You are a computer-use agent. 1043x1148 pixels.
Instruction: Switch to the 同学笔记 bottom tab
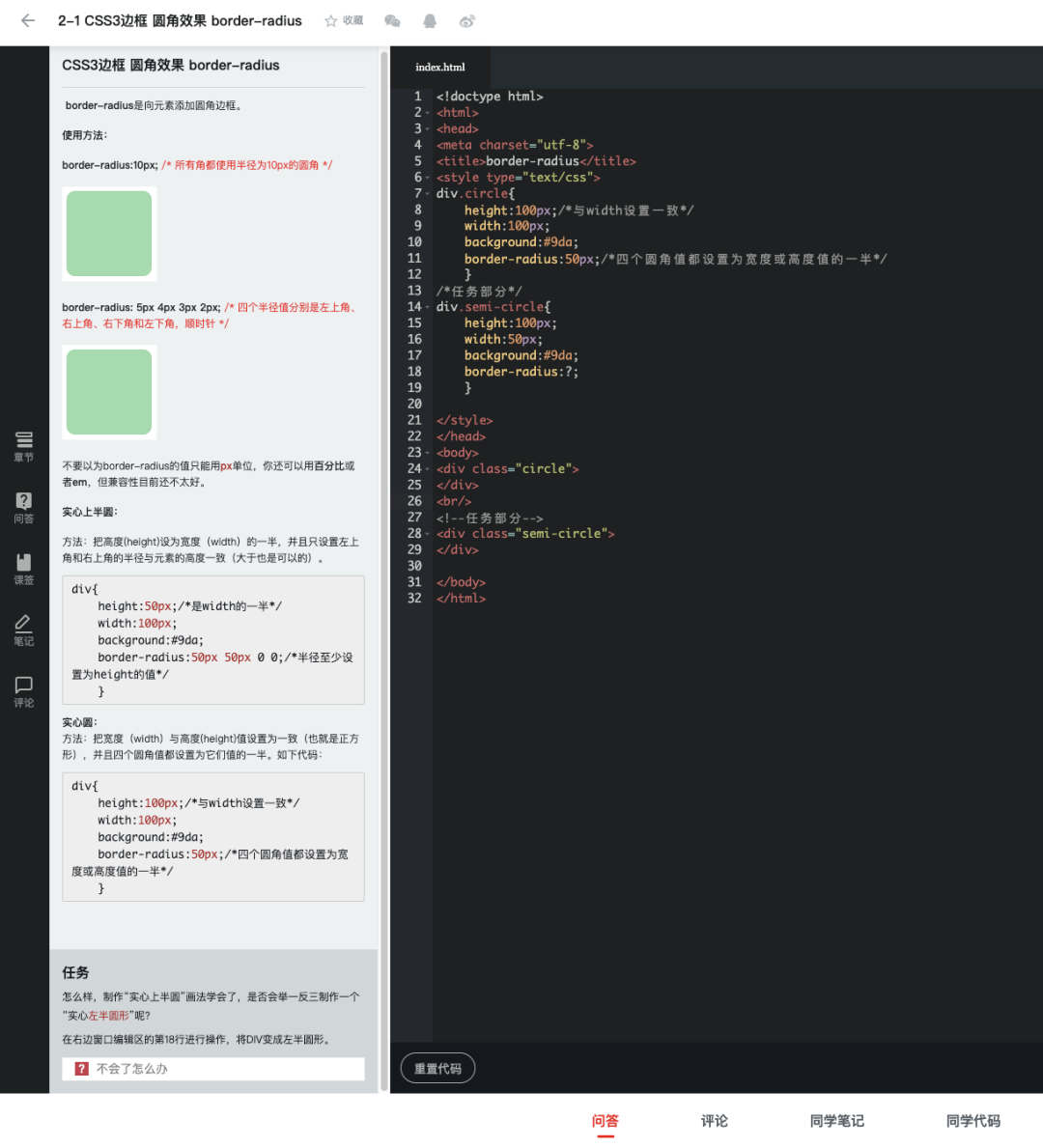coord(836,1121)
